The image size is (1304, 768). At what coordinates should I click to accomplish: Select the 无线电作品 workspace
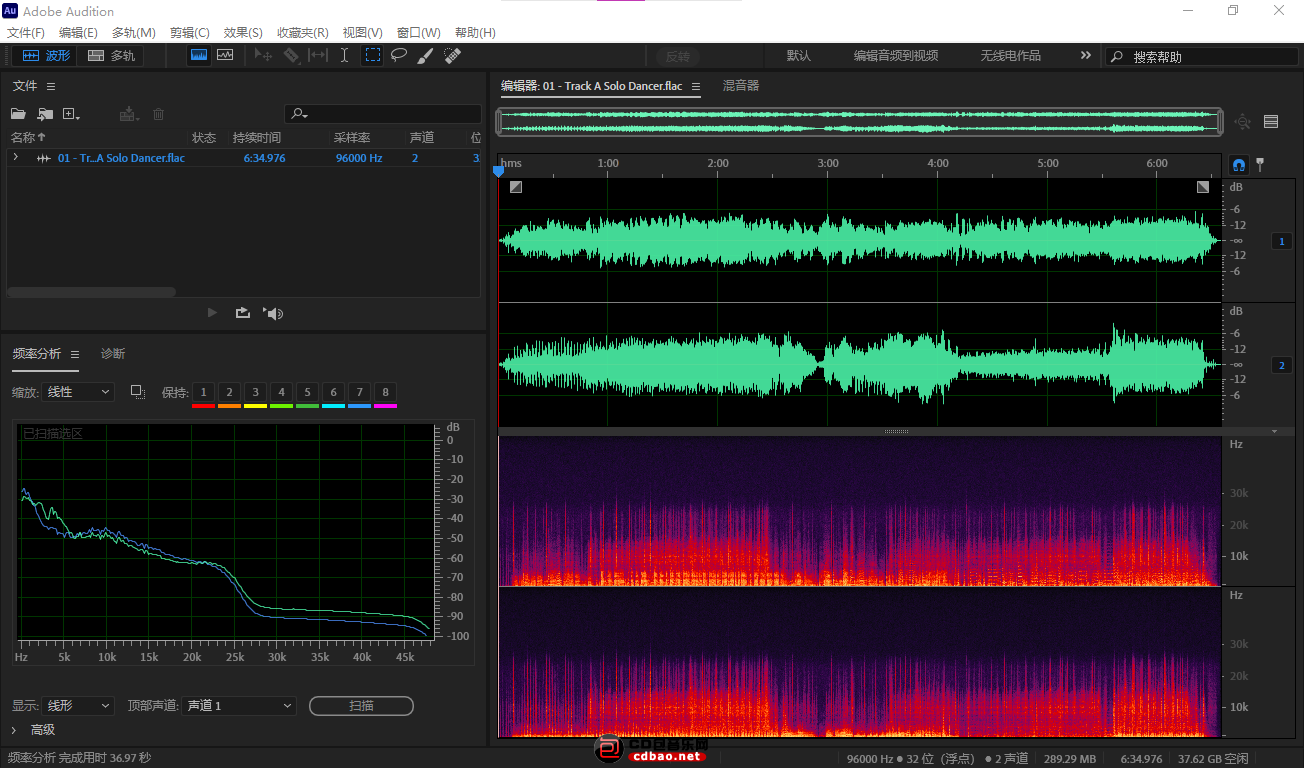click(1010, 56)
